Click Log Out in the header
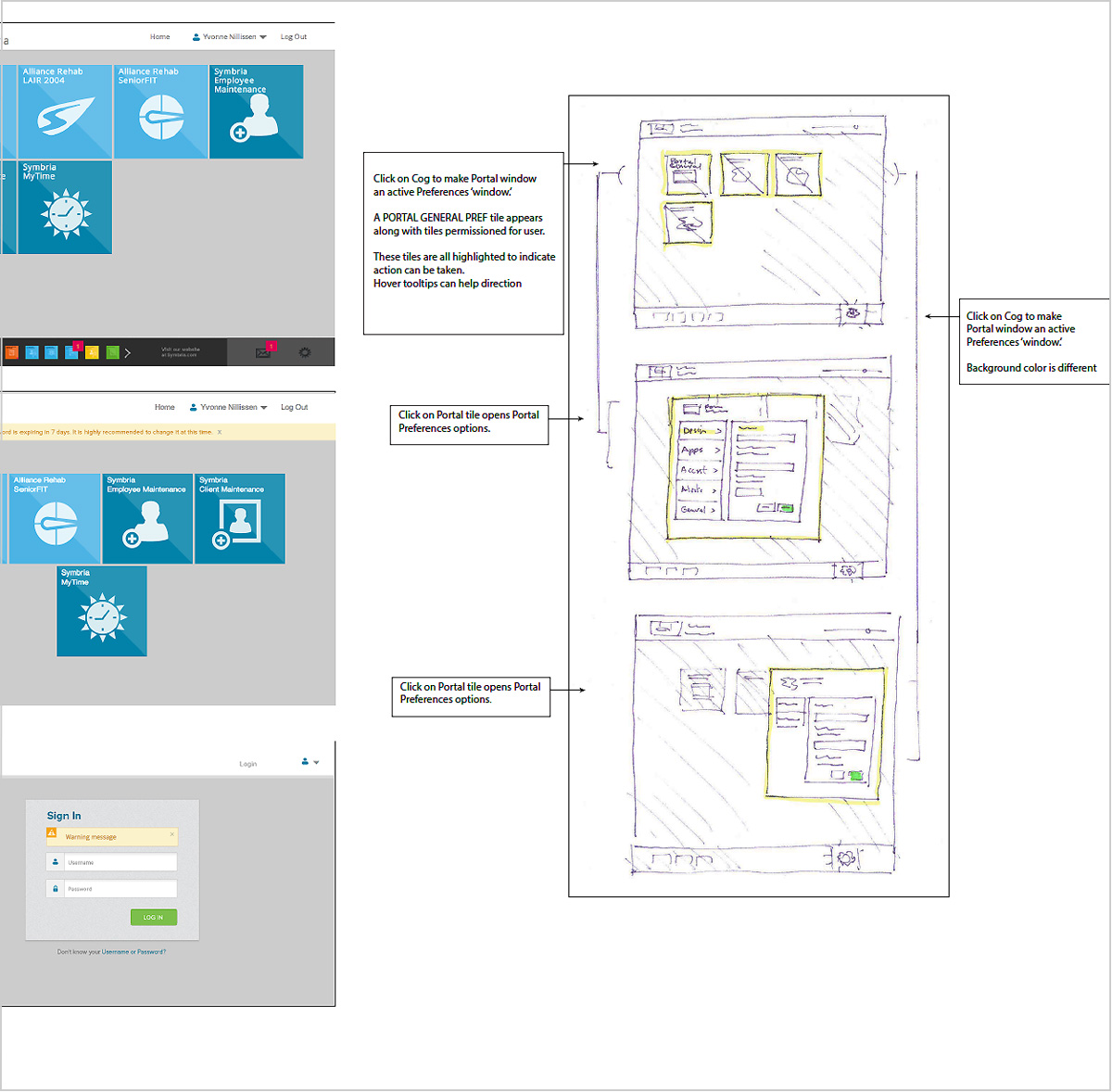The image size is (1112, 1092). [293, 36]
